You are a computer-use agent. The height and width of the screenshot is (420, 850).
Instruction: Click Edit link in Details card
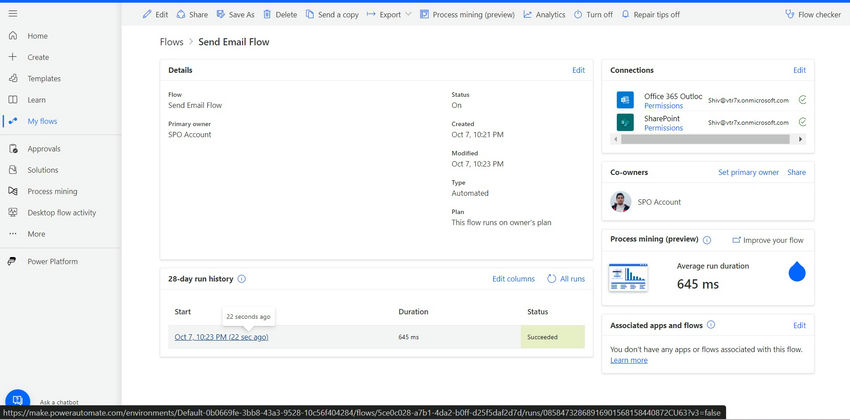click(x=578, y=70)
